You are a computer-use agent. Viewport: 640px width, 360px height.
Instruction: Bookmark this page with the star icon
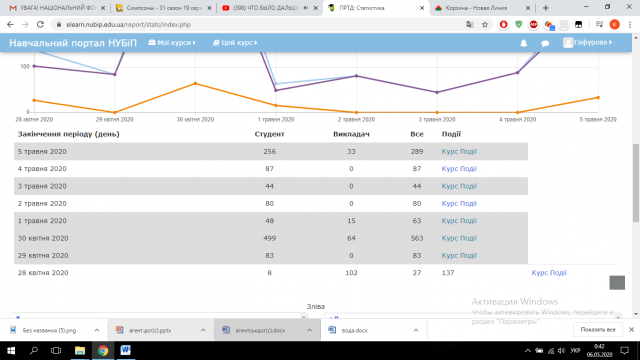tap(485, 24)
